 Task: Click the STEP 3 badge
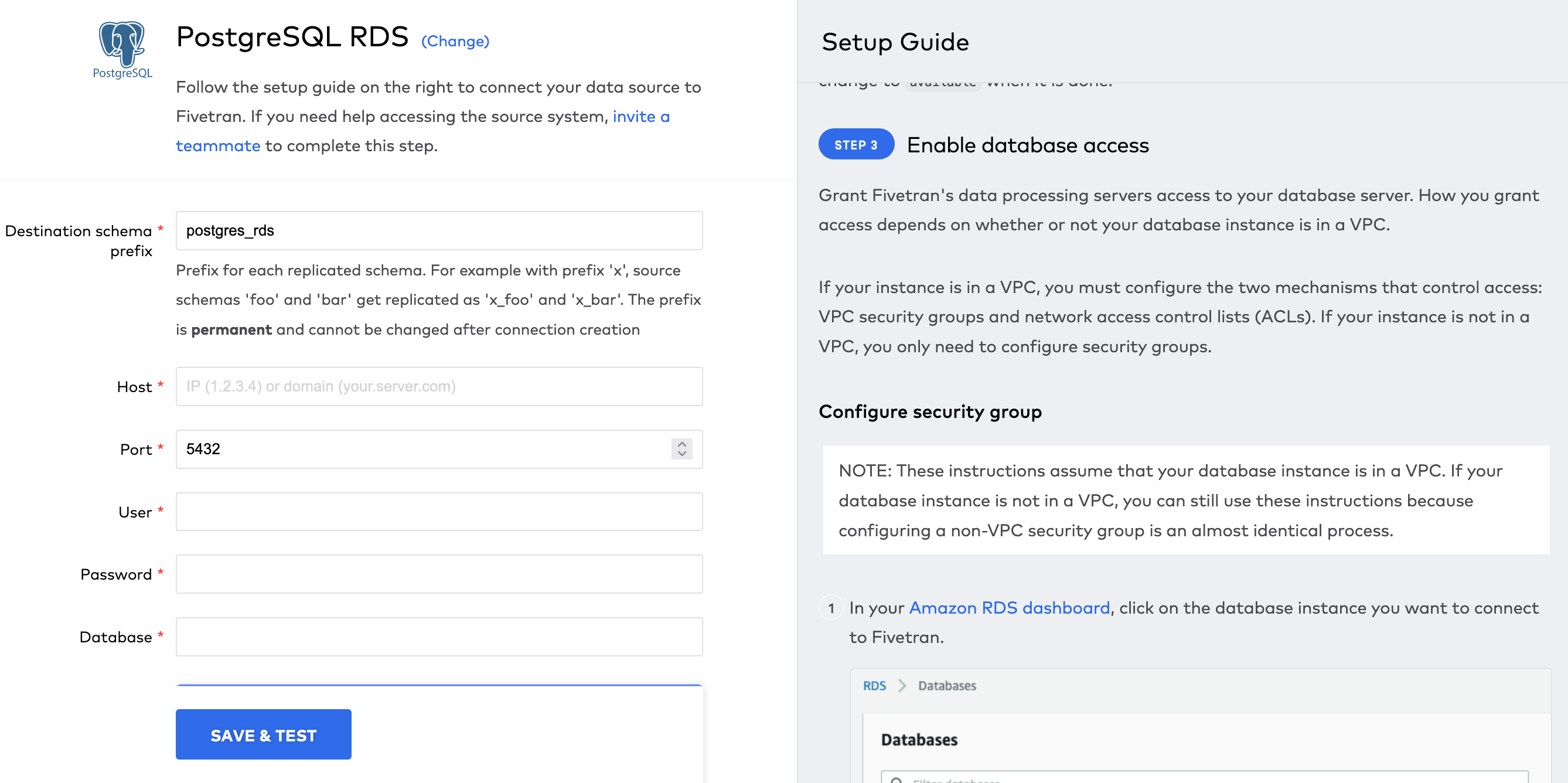point(856,144)
